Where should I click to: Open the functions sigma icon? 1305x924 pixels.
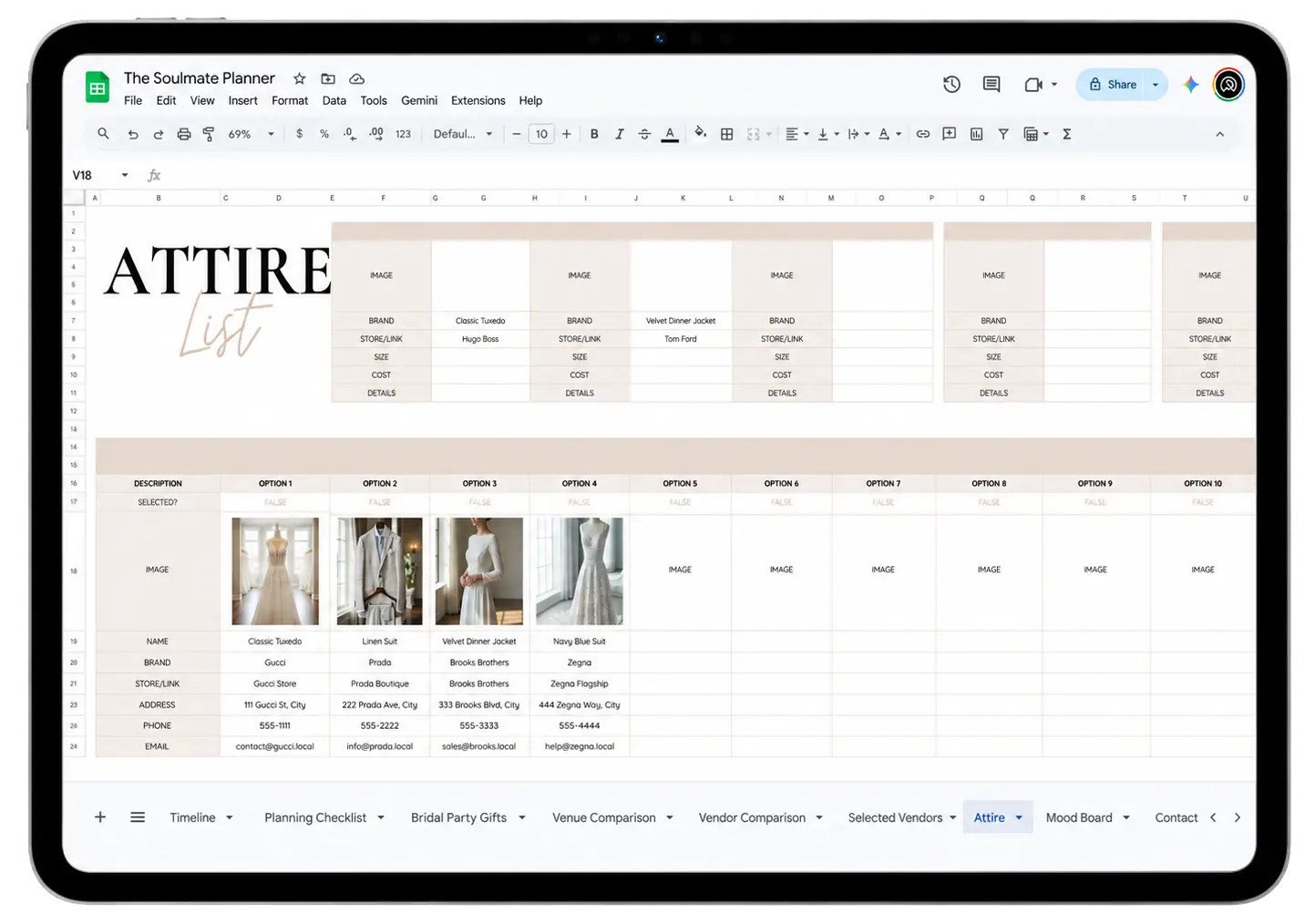(1066, 134)
